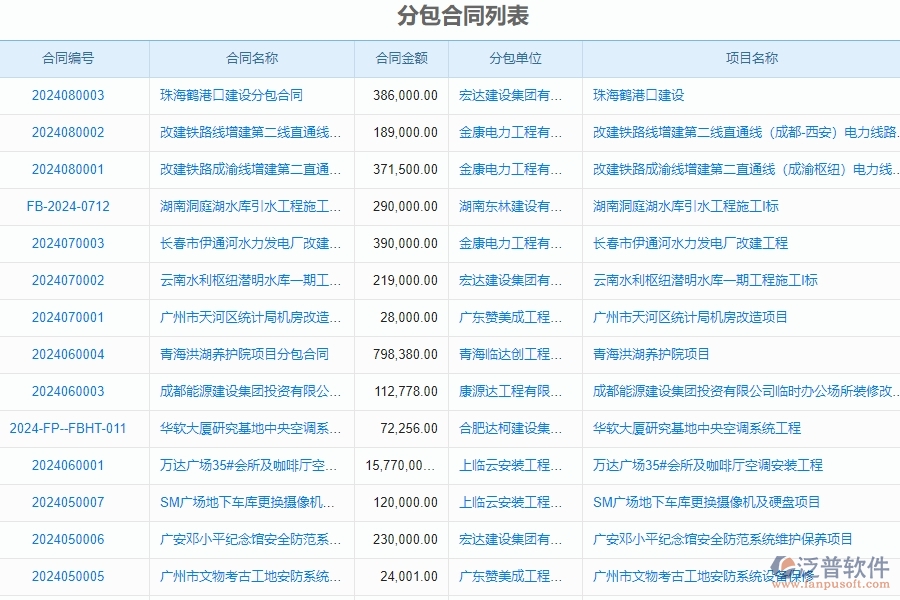Viewport: 900px width, 600px height.
Task: Open 长春市伊通河水力发电厂改建工程 contract
Action: (x=244, y=243)
